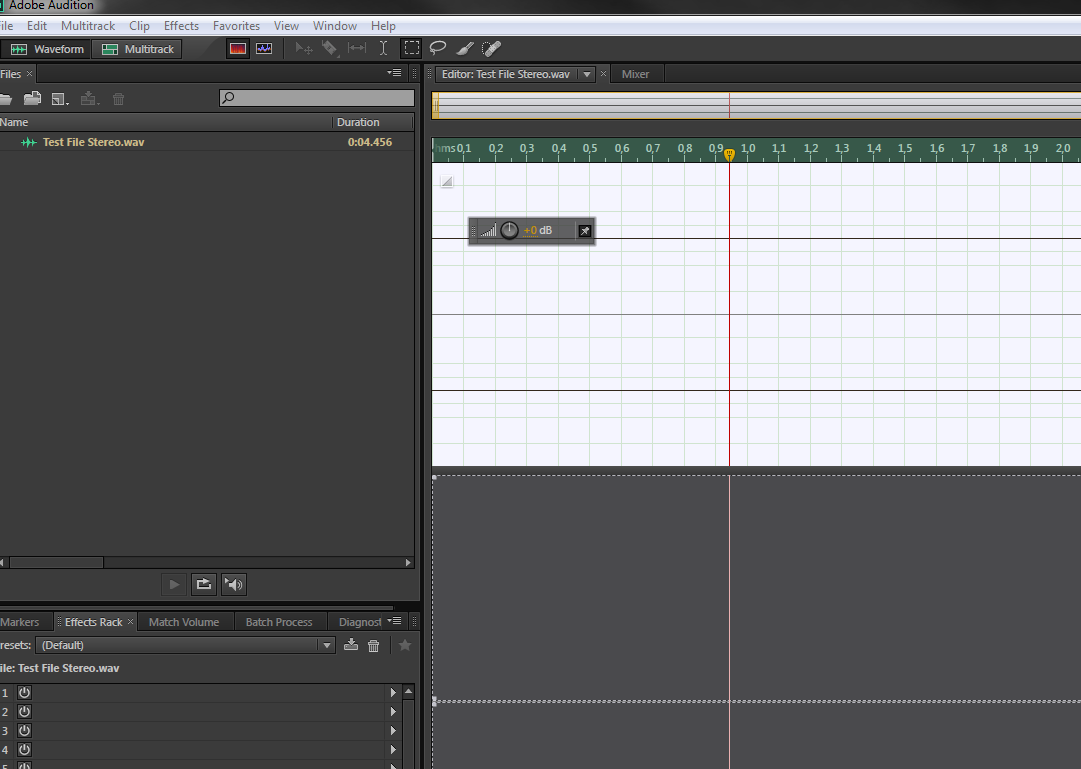The height and width of the screenshot is (769, 1081).
Task: Expand effect slot 2 arrow menu
Action: tap(393, 712)
